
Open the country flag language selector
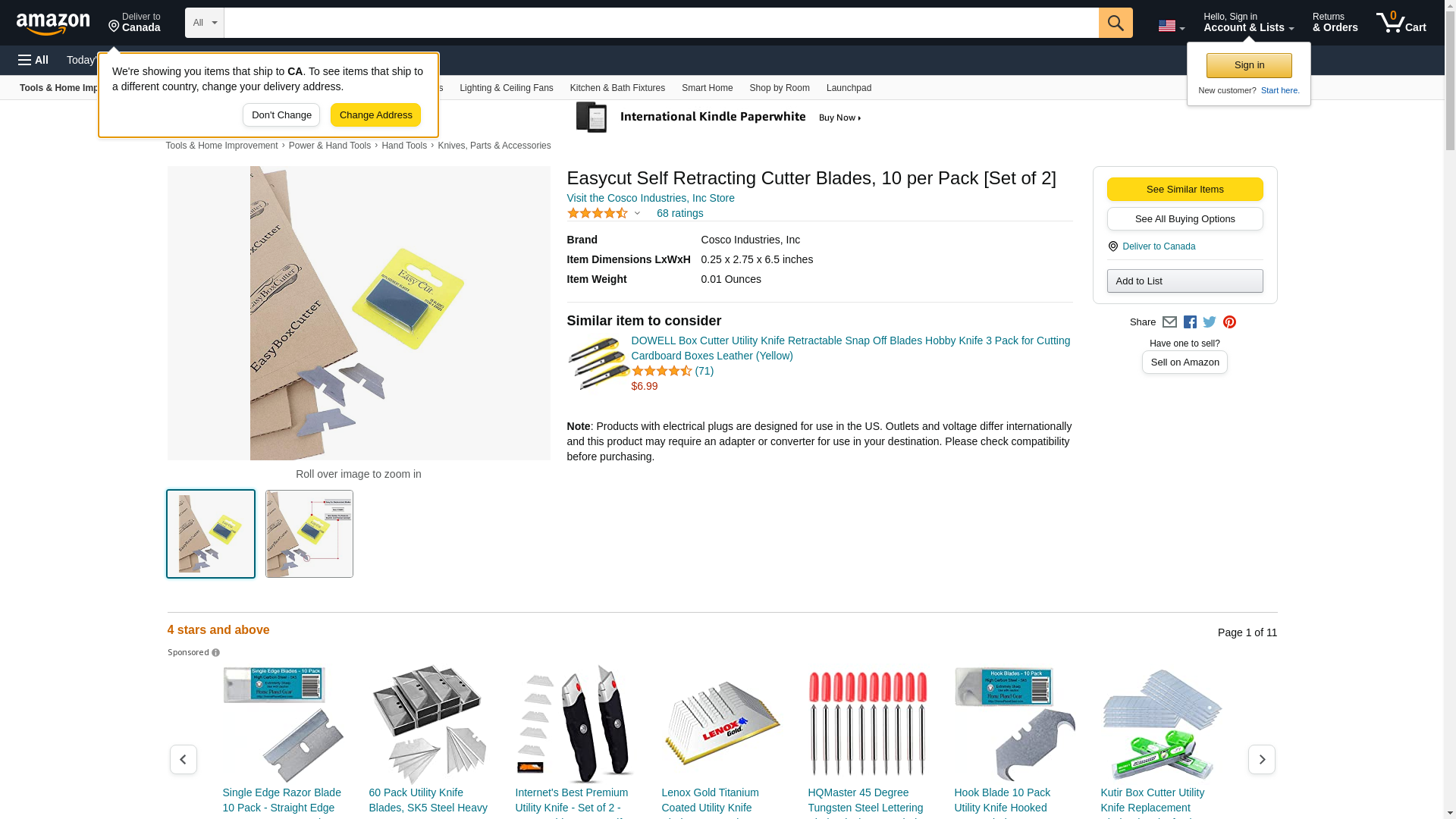click(1172, 26)
